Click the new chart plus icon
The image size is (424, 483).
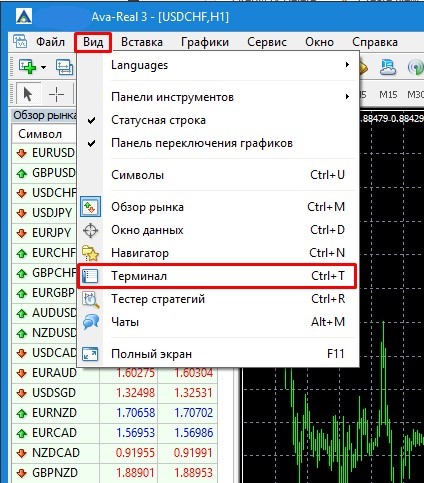27,66
